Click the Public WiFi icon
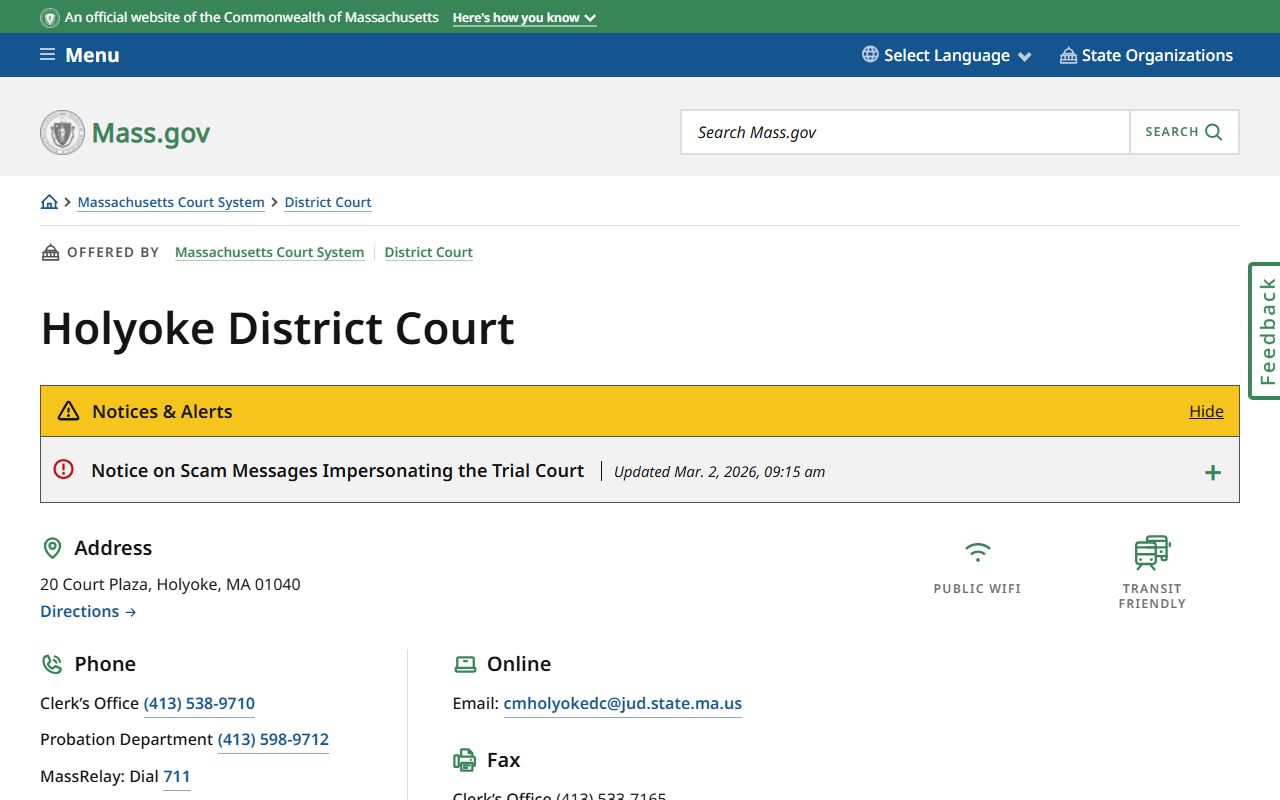Viewport: 1280px width, 800px height. 977,552
